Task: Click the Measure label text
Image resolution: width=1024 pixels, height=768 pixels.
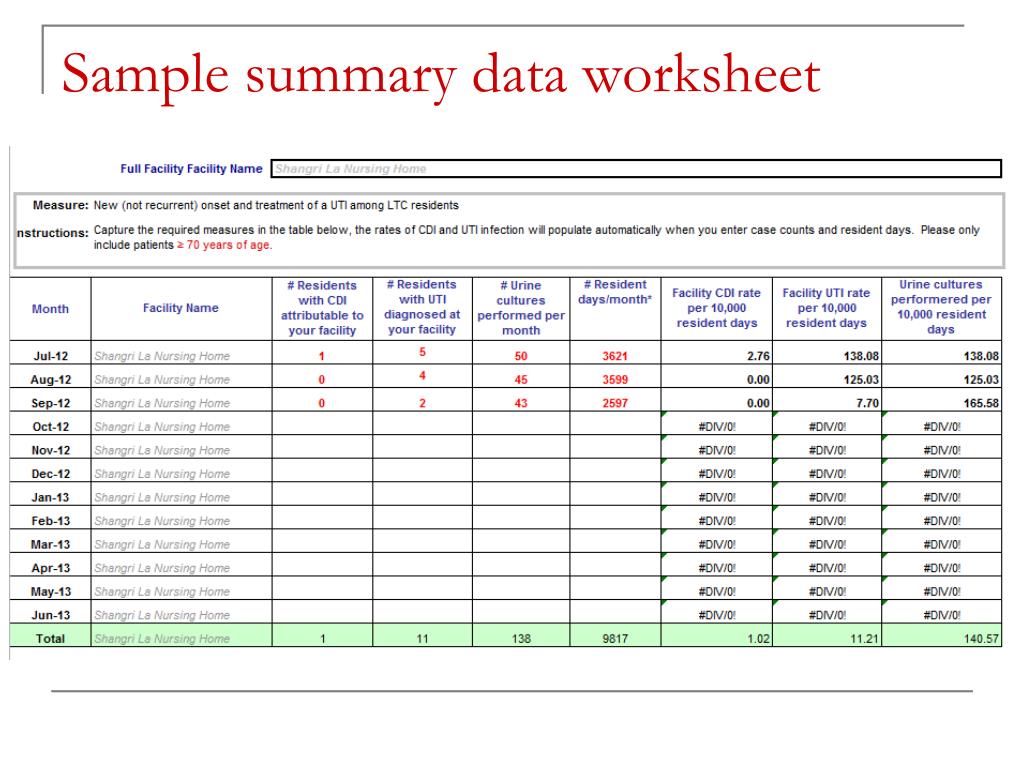Action: coord(61,205)
